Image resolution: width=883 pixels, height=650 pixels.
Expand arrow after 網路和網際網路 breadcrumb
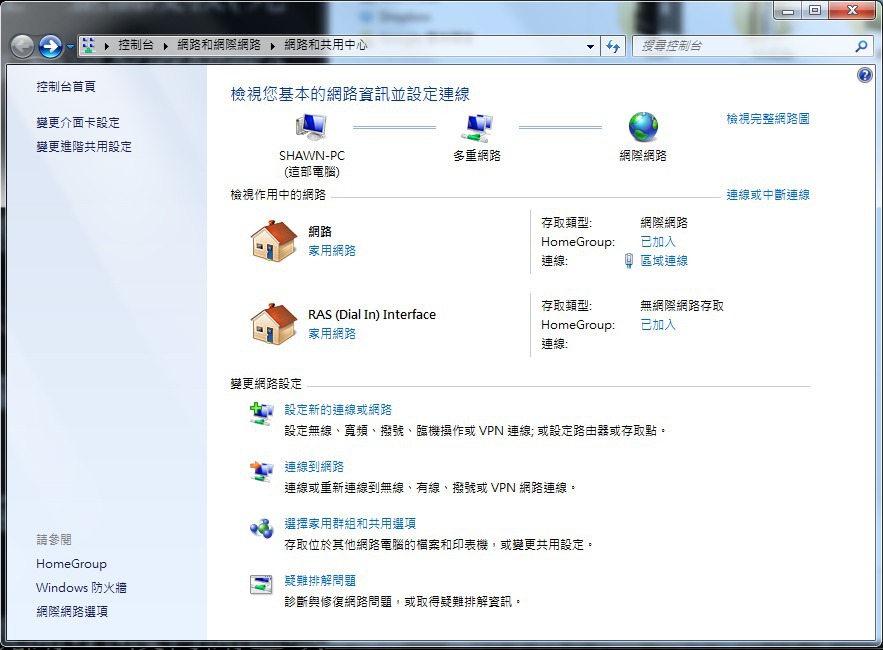pyautogui.click(x=273, y=46)
